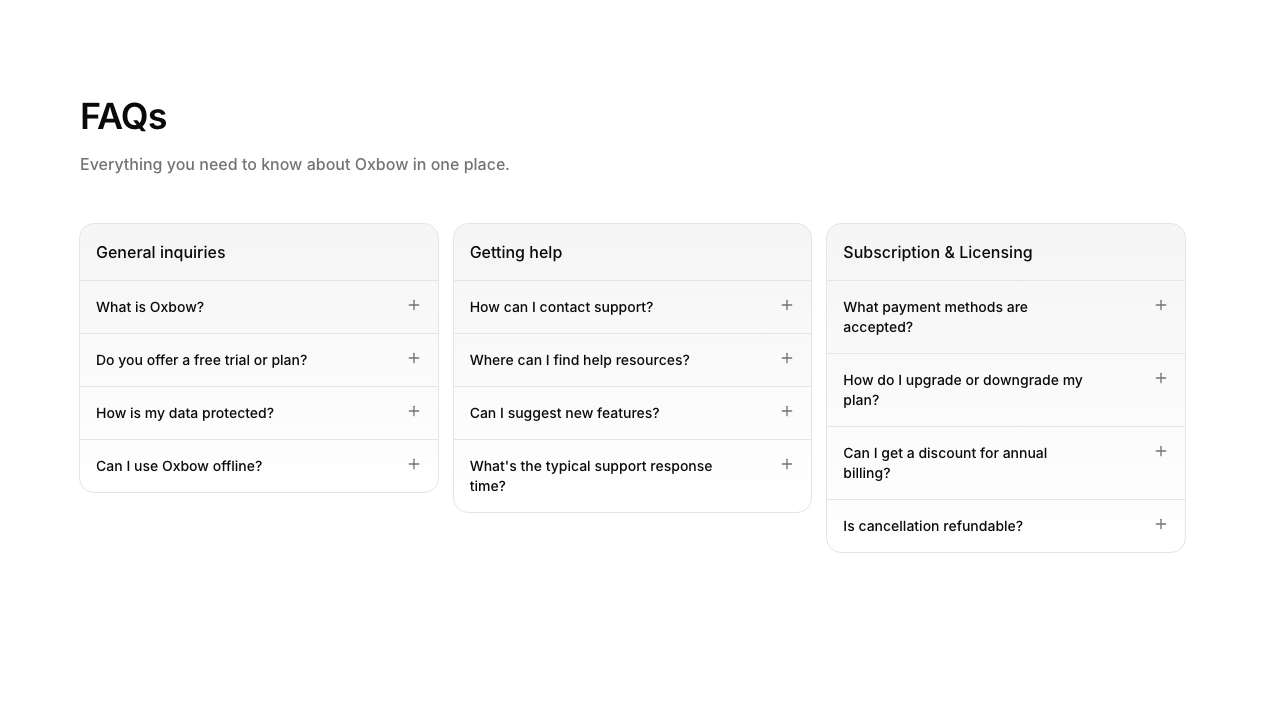This screenshot has width=1280, height=720.
Task: Select the General inquiries section header
Action: coord(161,252)
